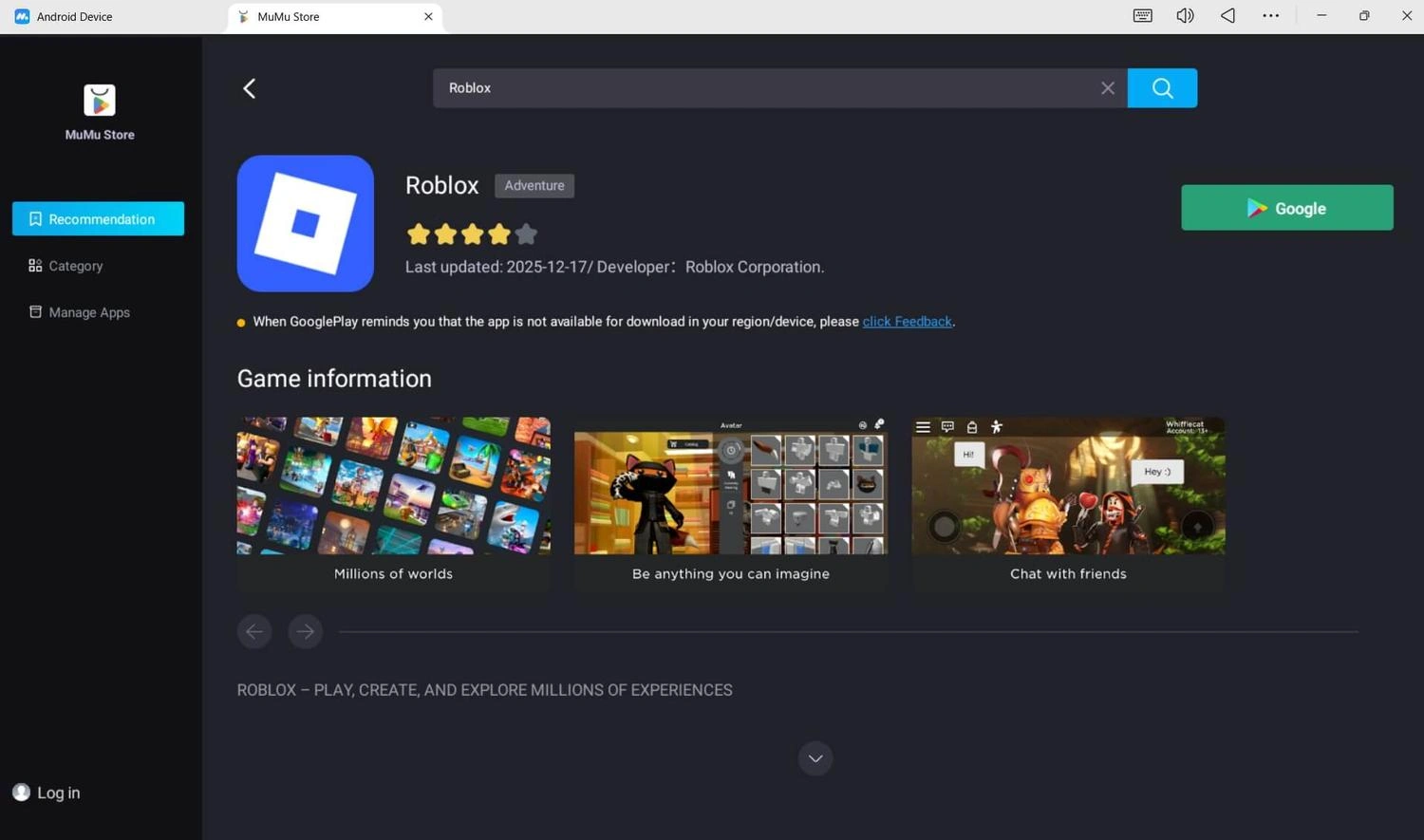The width and height of the screenshot is (1424, 840).
Task: Open the Category section
Action: [x=75, y=266]
